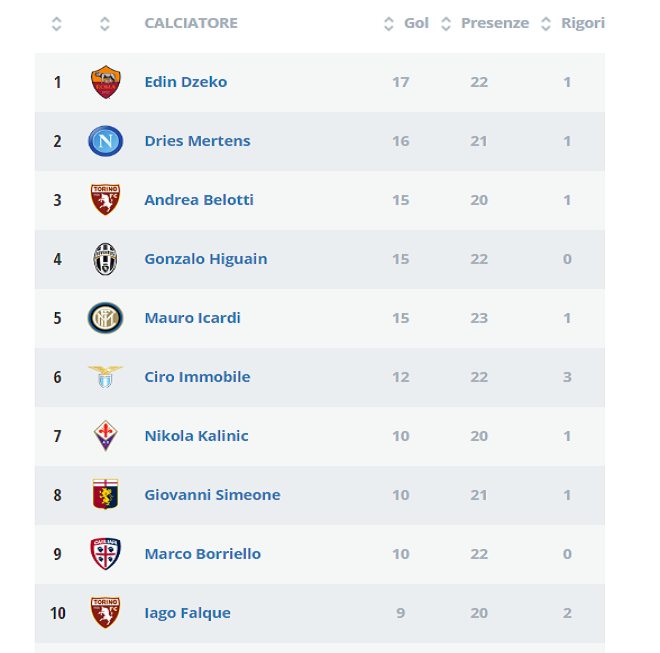Click the Fiorentina club crest

coord(105,436)
